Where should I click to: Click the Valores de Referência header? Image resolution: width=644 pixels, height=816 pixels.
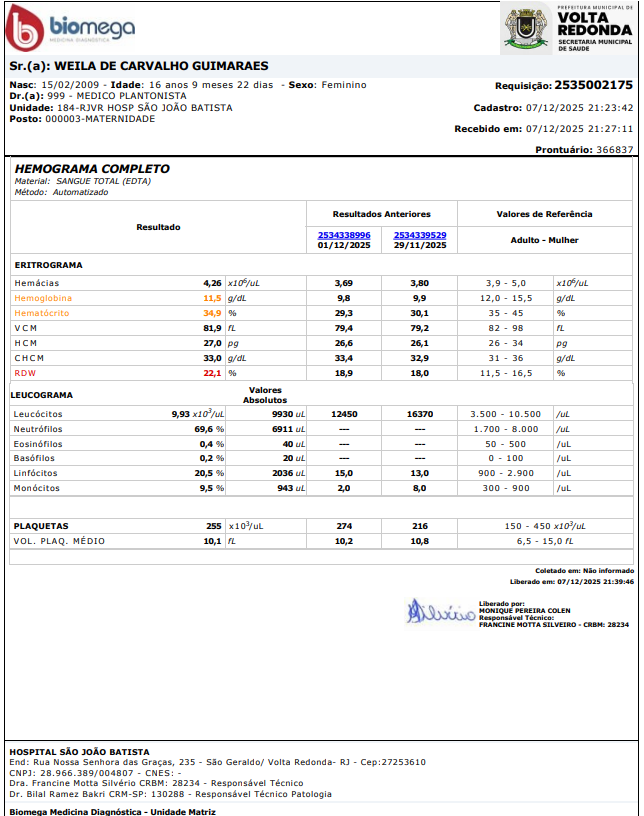click(x=544, y=214)
